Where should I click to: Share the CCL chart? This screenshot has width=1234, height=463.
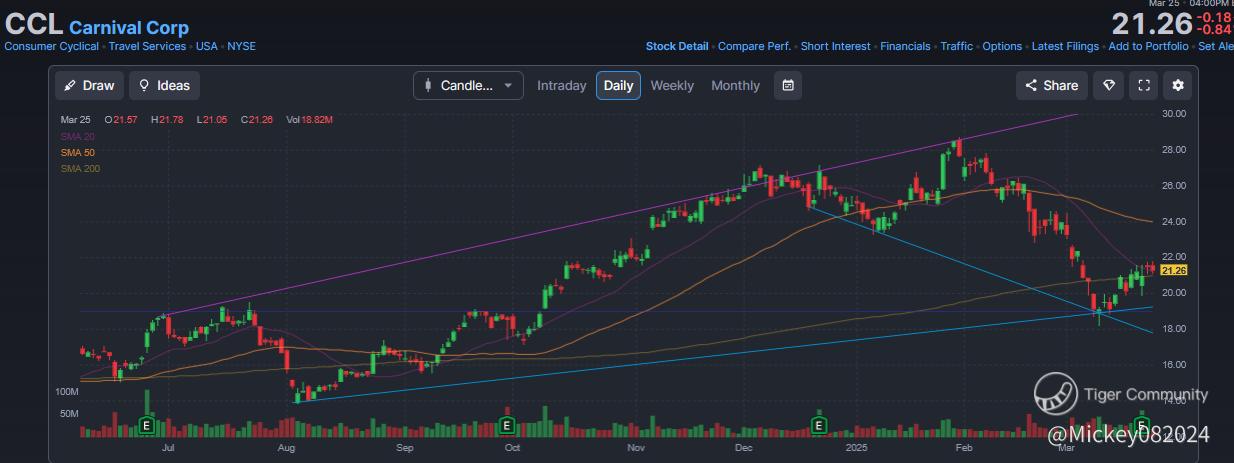[1051, 86]
